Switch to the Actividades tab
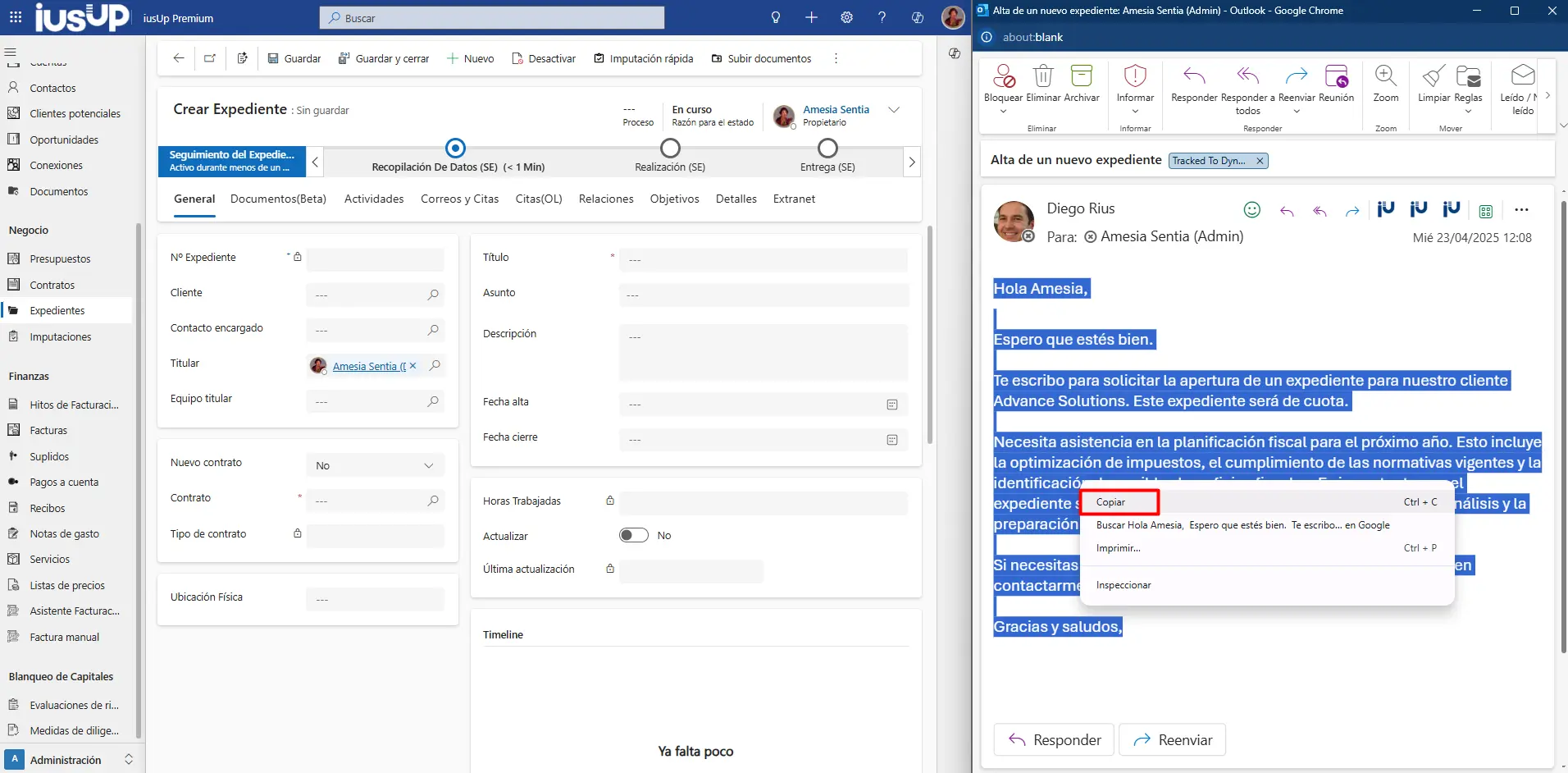 (374, 199)
